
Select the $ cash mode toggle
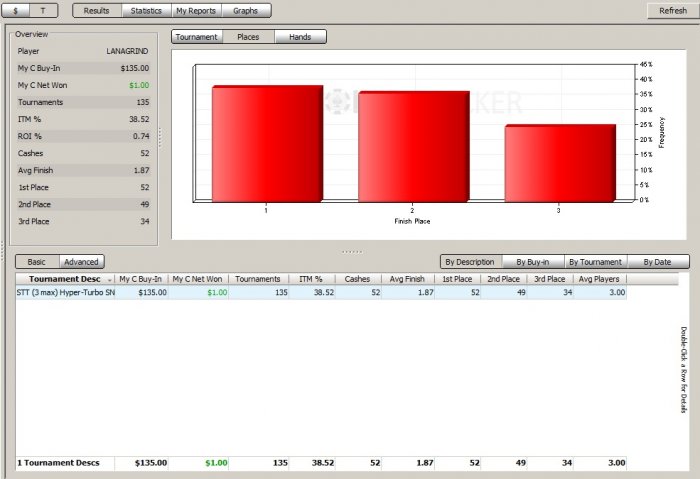point(16,11)
